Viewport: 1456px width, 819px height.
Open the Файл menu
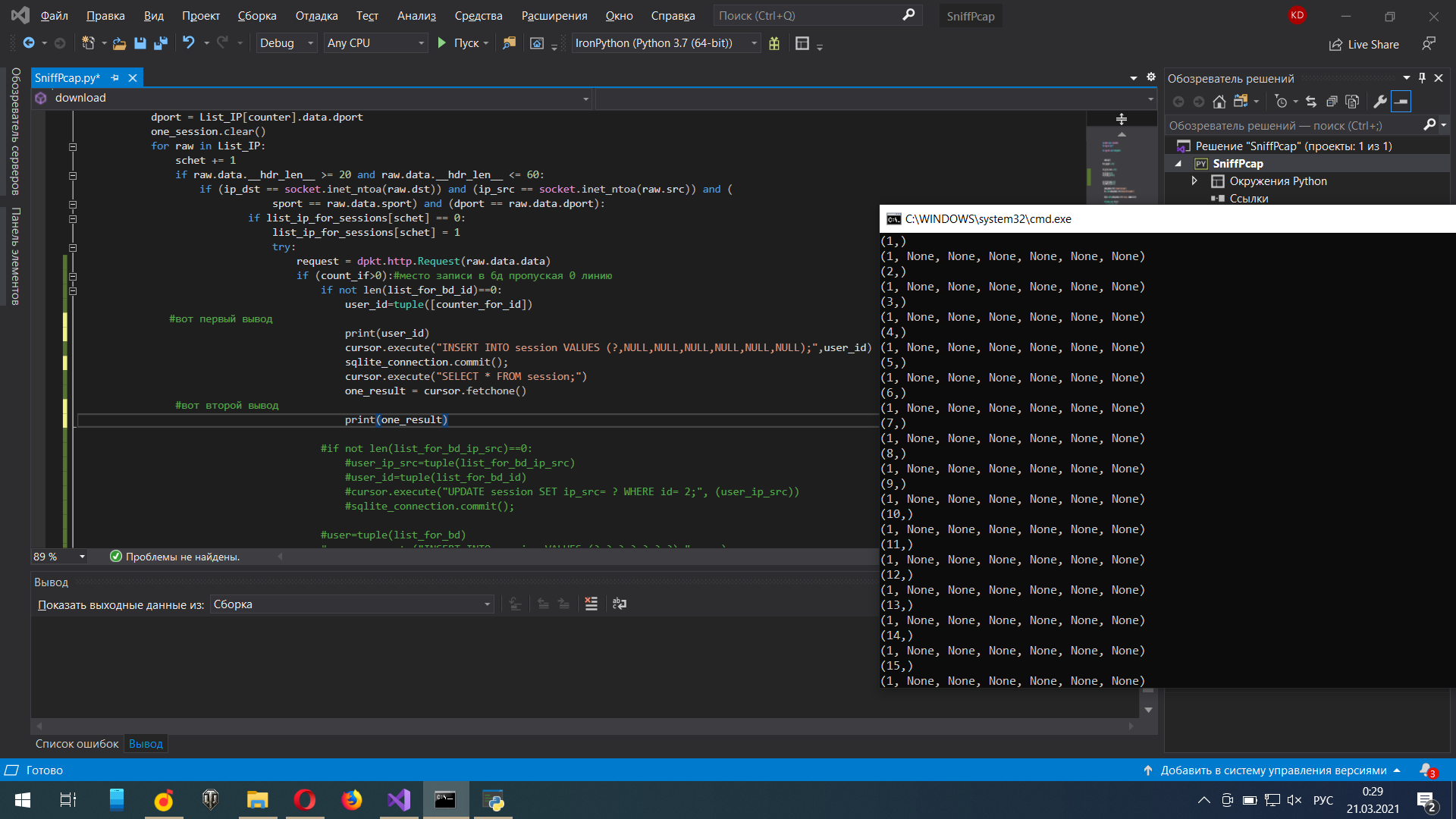(55, 16)
